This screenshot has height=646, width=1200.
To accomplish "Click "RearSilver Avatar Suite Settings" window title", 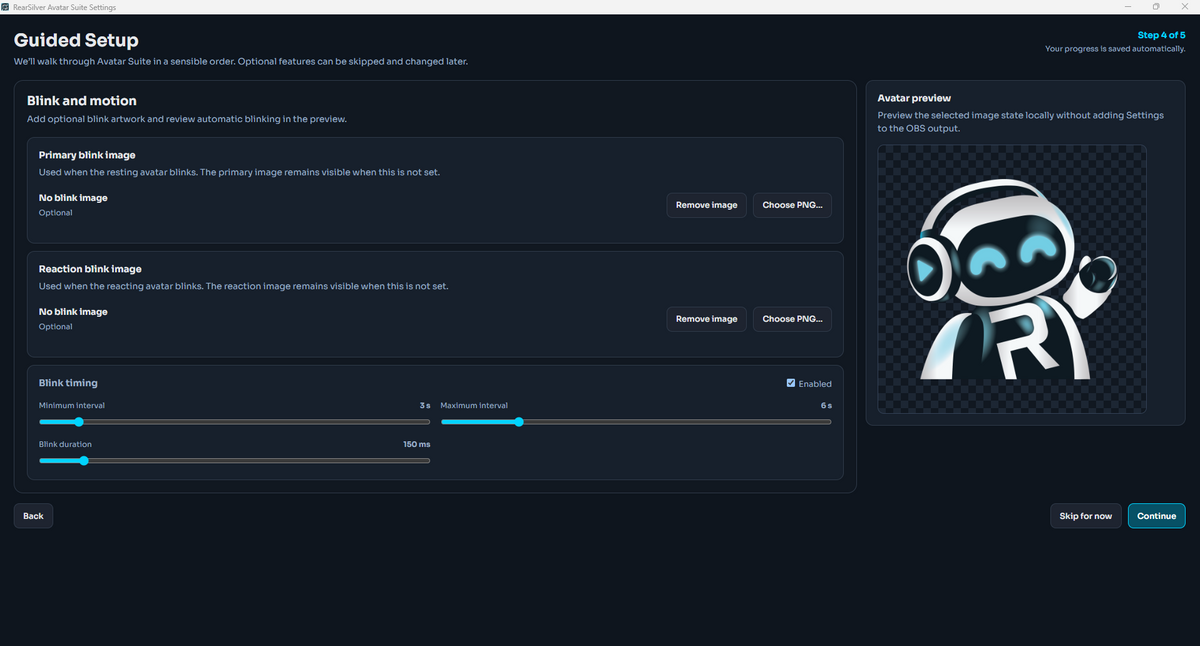I will pyautogui.click(x=64, y=7).
